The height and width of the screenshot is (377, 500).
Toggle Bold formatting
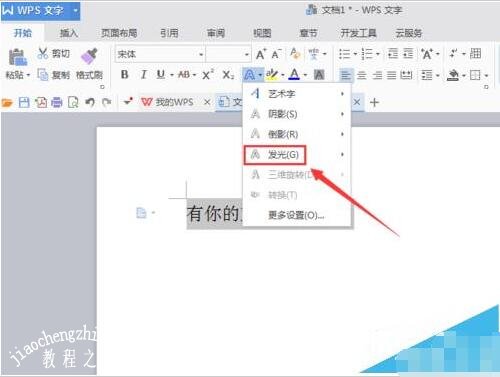[124, 74]
